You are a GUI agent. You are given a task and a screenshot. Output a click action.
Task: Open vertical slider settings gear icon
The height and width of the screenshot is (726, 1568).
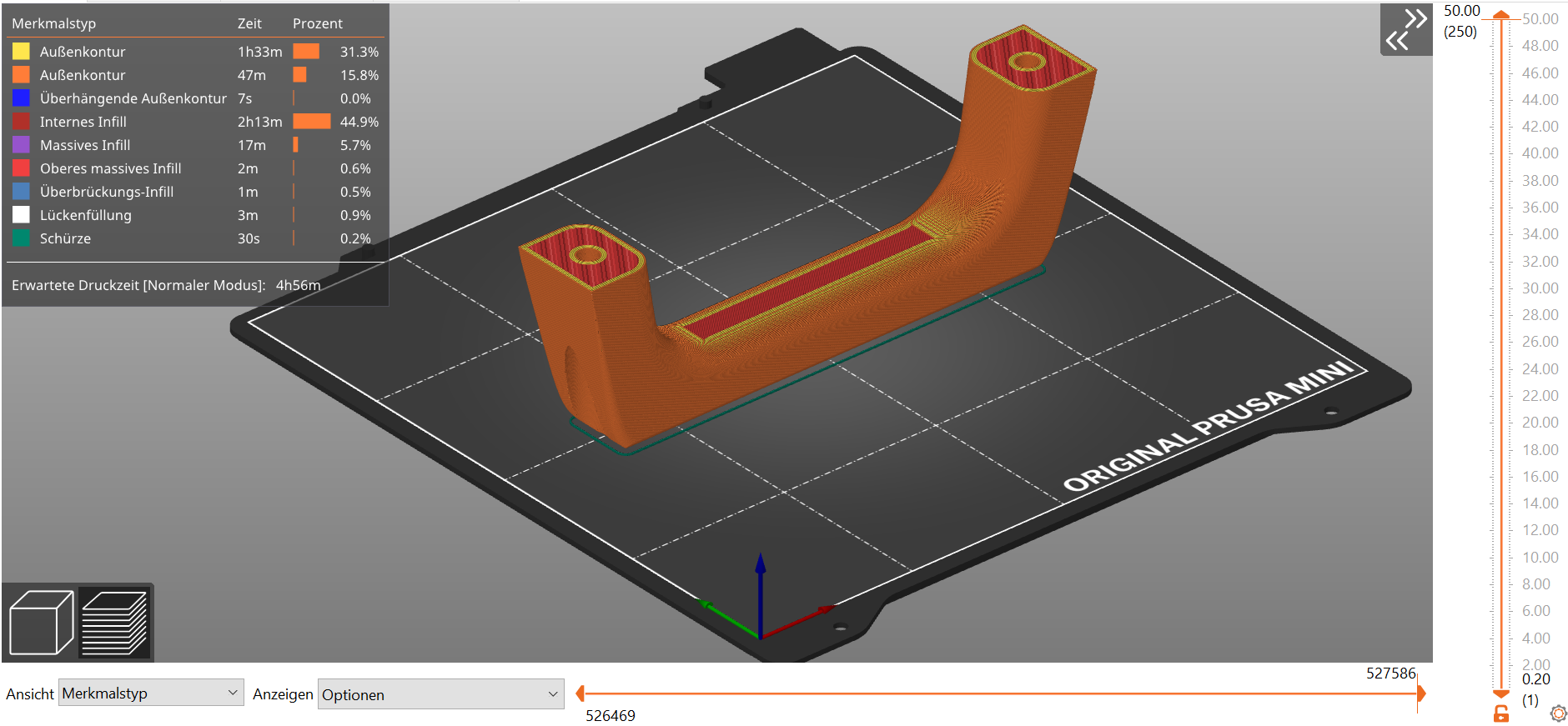pyautogui.click(x=1558, y=713)
